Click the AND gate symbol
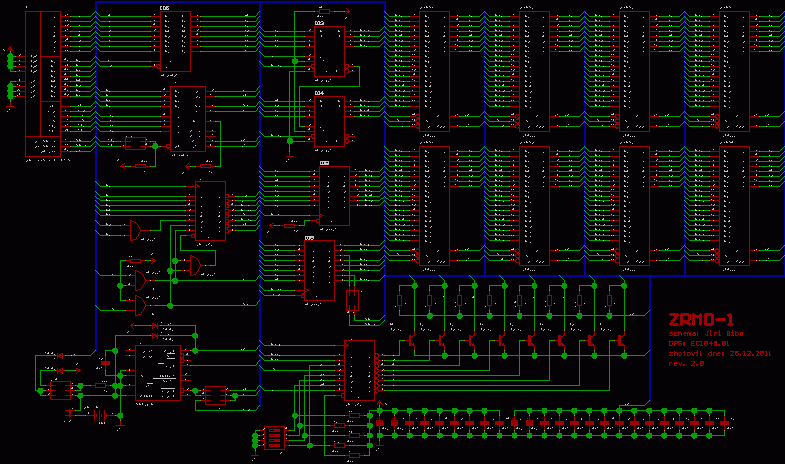This screenshot has height=464, width=785. (194, 265)
